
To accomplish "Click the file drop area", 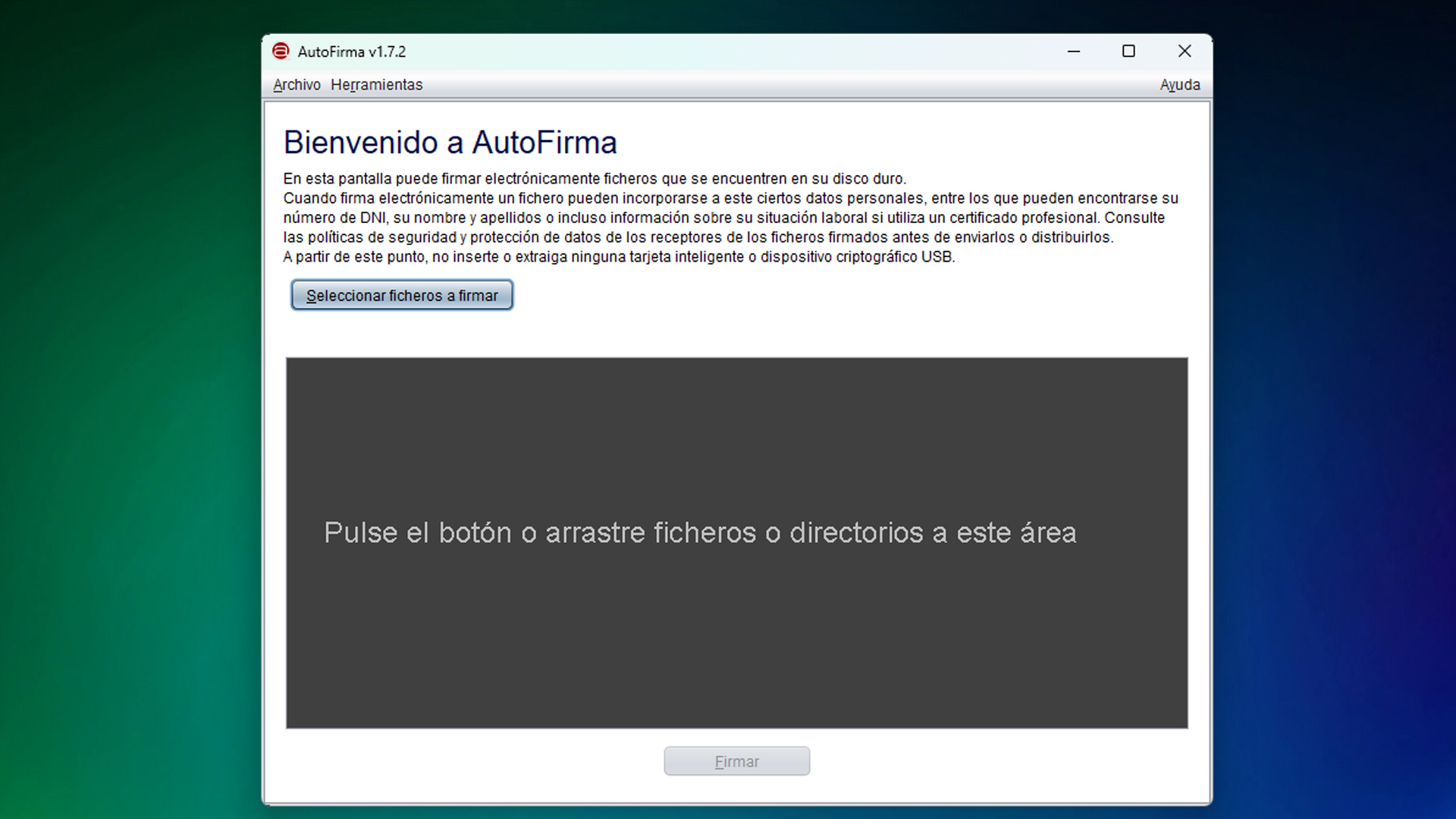I will [x=736, y=543].
